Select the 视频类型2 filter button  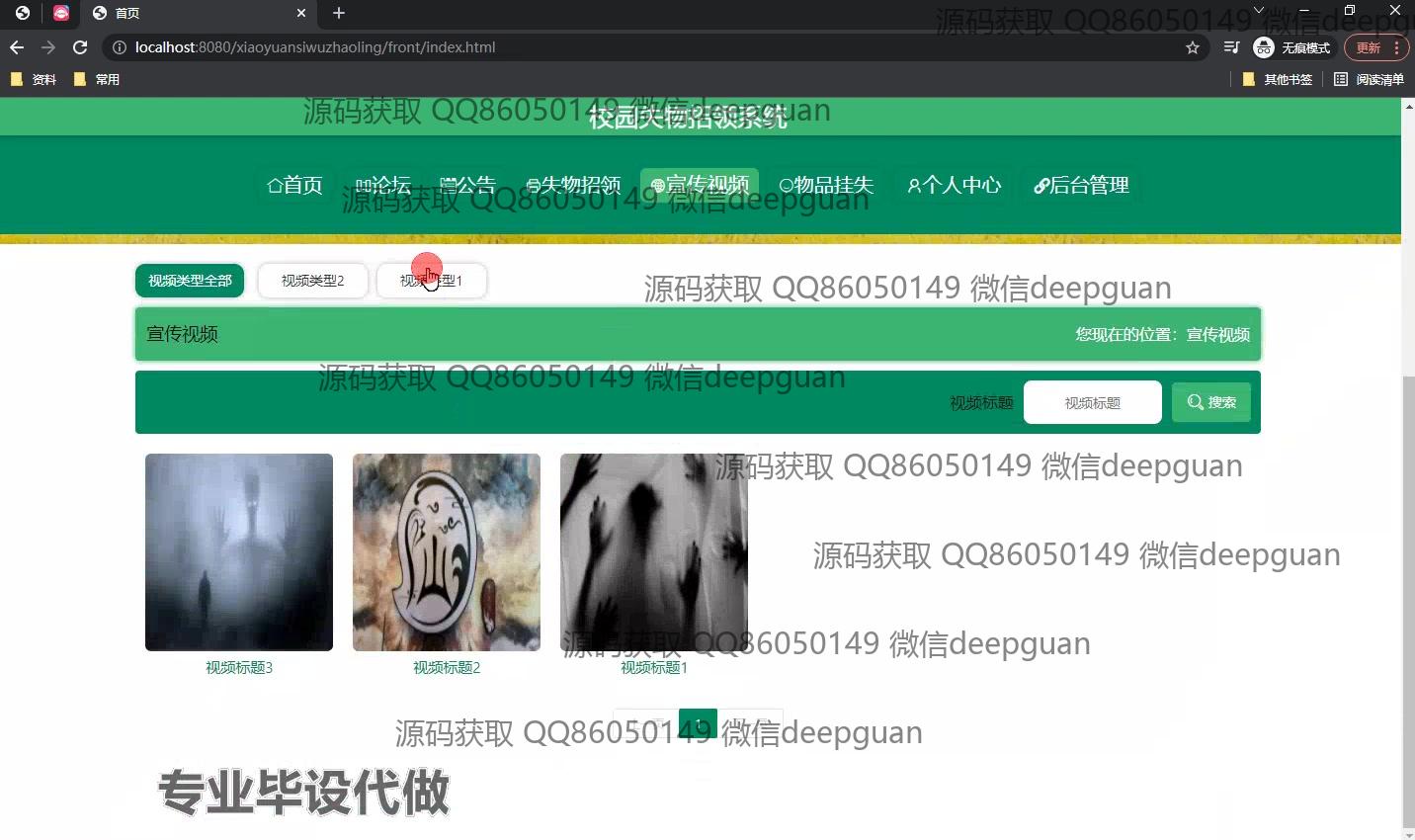click(312, 281)
